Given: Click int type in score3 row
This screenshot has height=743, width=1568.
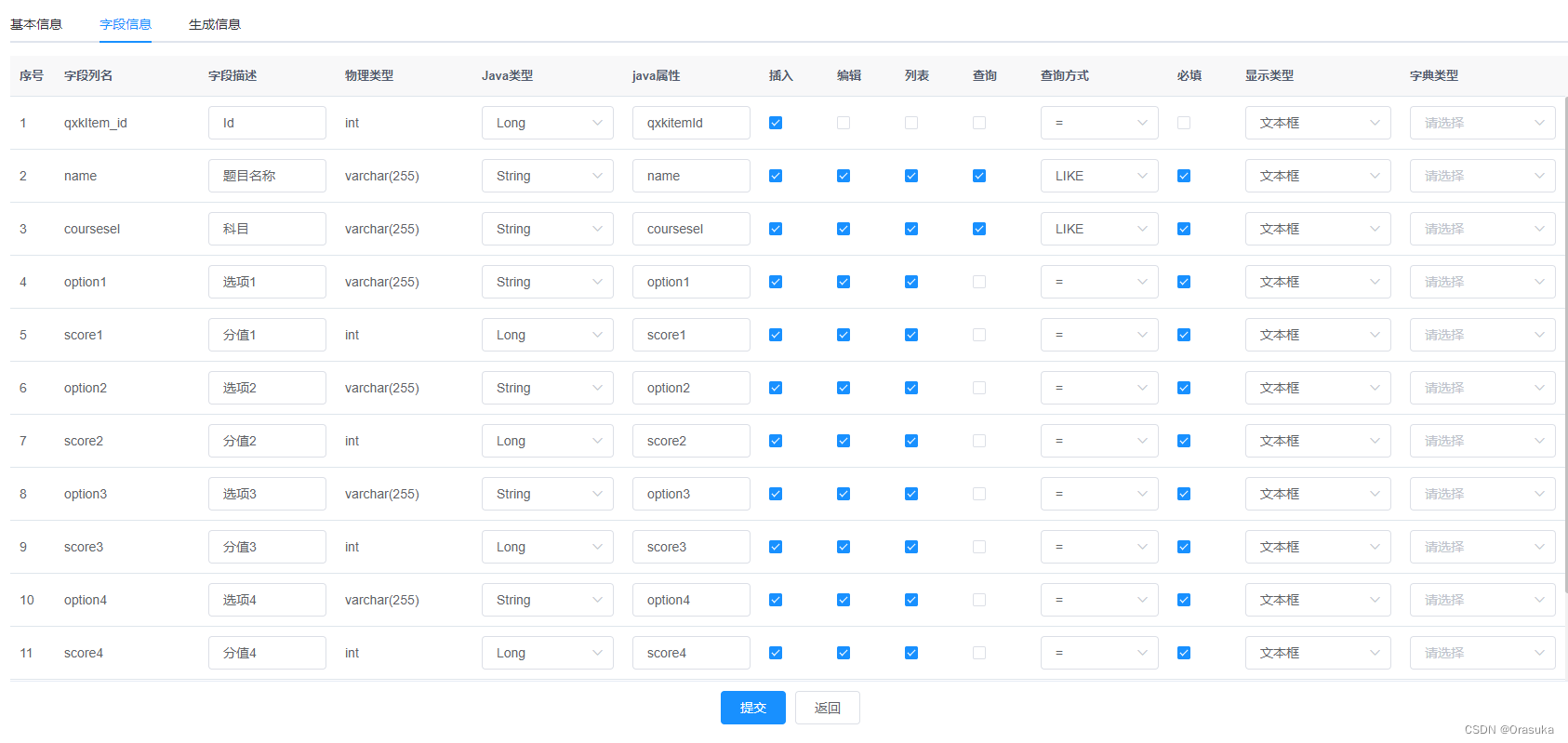Looking at the screenshot, I should click(352, 547).
